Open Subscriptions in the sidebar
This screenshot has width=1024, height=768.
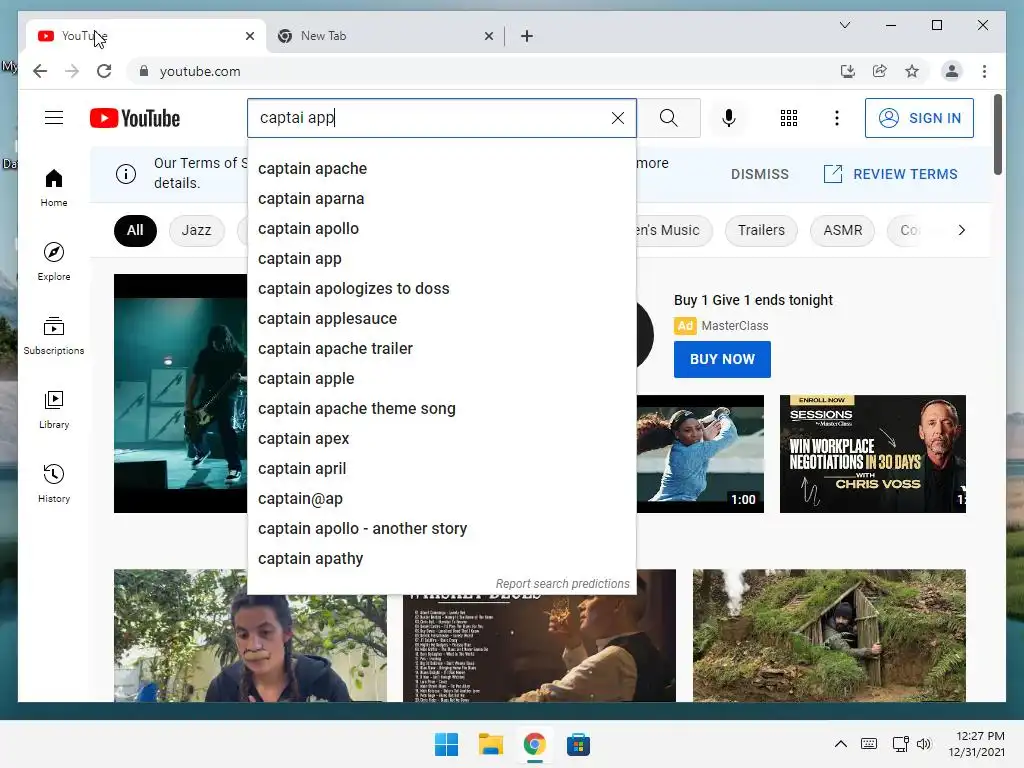pyautogui.click(x=54, y=336)
